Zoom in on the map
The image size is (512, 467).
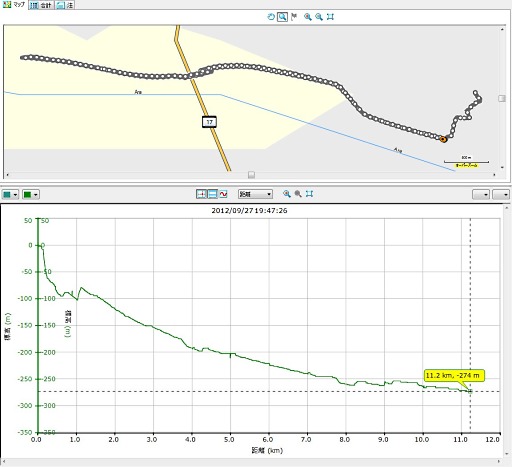click(x=308, y=17)
